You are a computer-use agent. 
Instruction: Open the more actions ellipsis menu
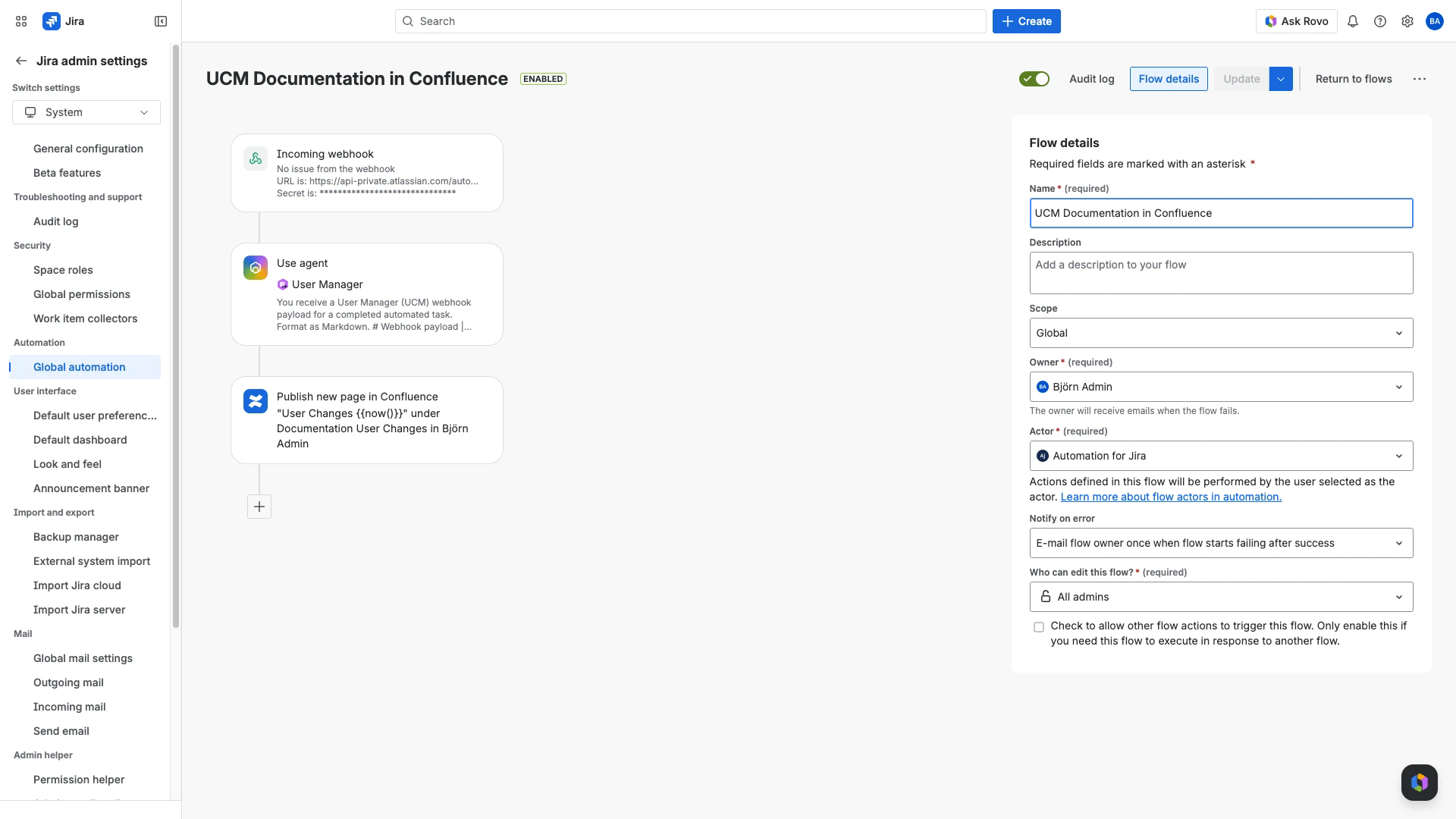point(1420,79)
